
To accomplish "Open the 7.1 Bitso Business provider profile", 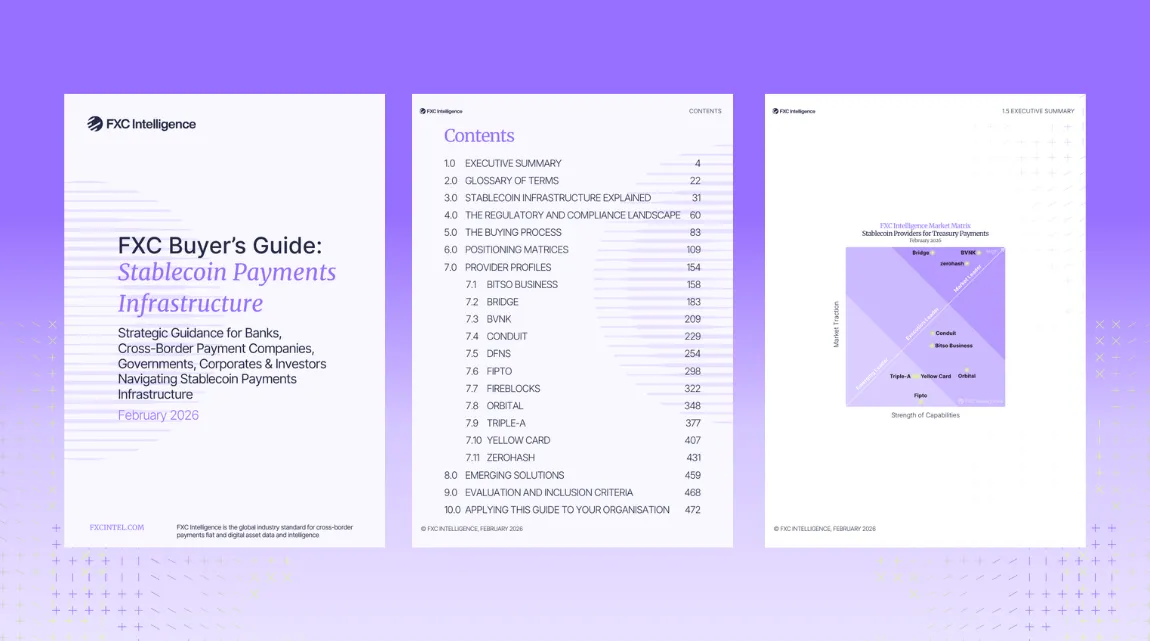I will pyautogui.click(x=522, y=285).
